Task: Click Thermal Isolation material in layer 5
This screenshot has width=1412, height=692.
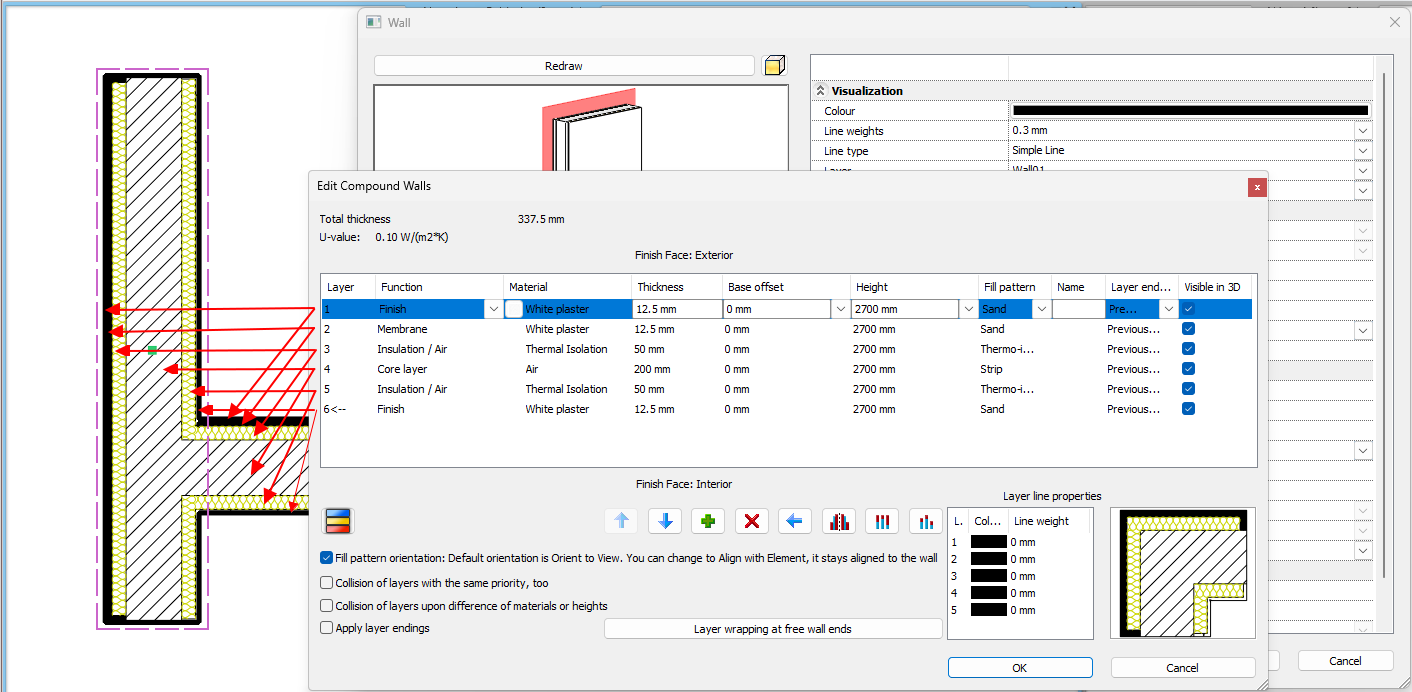Action: click(x=566, y=389)
